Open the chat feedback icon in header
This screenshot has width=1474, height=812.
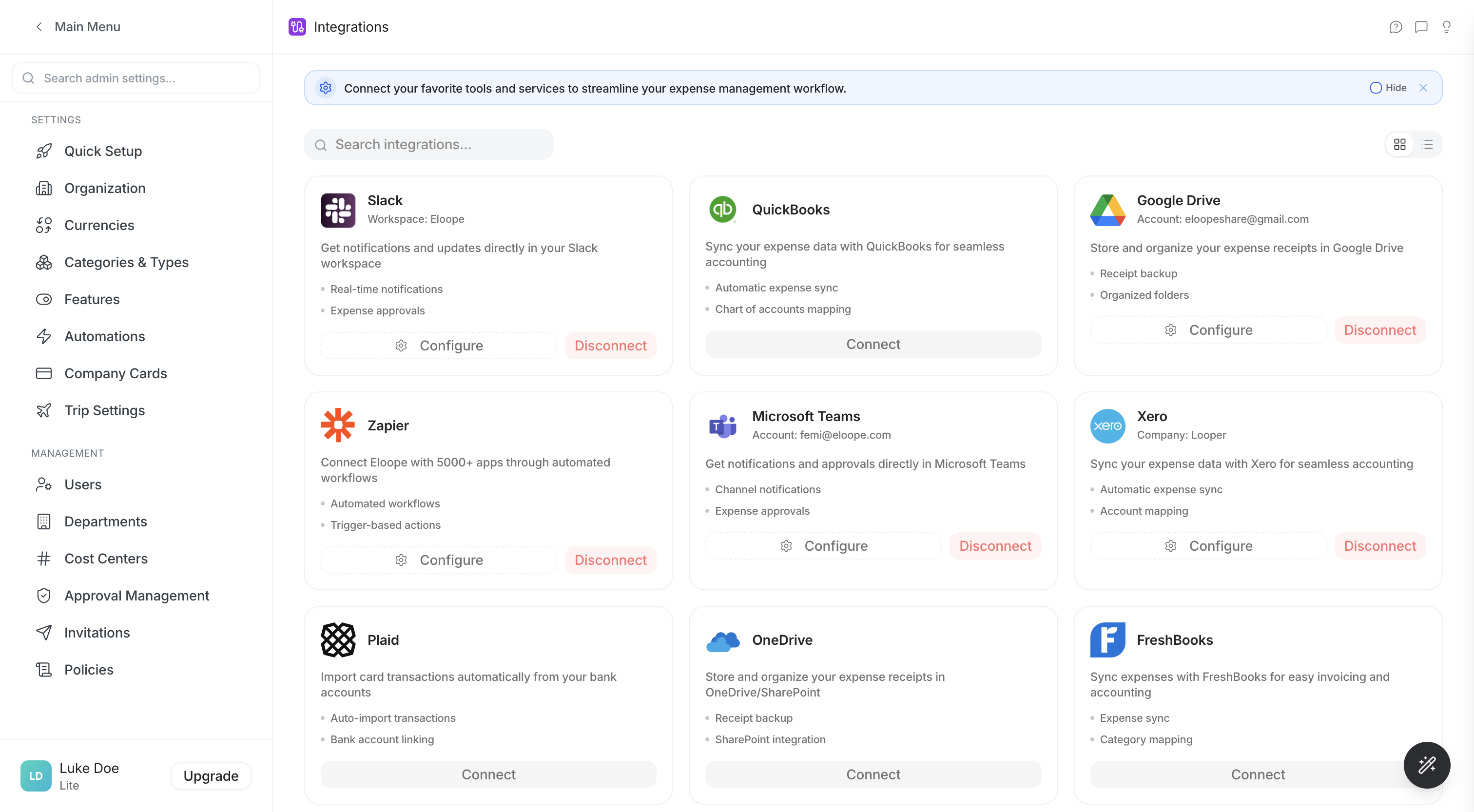tap(1421, 27)
